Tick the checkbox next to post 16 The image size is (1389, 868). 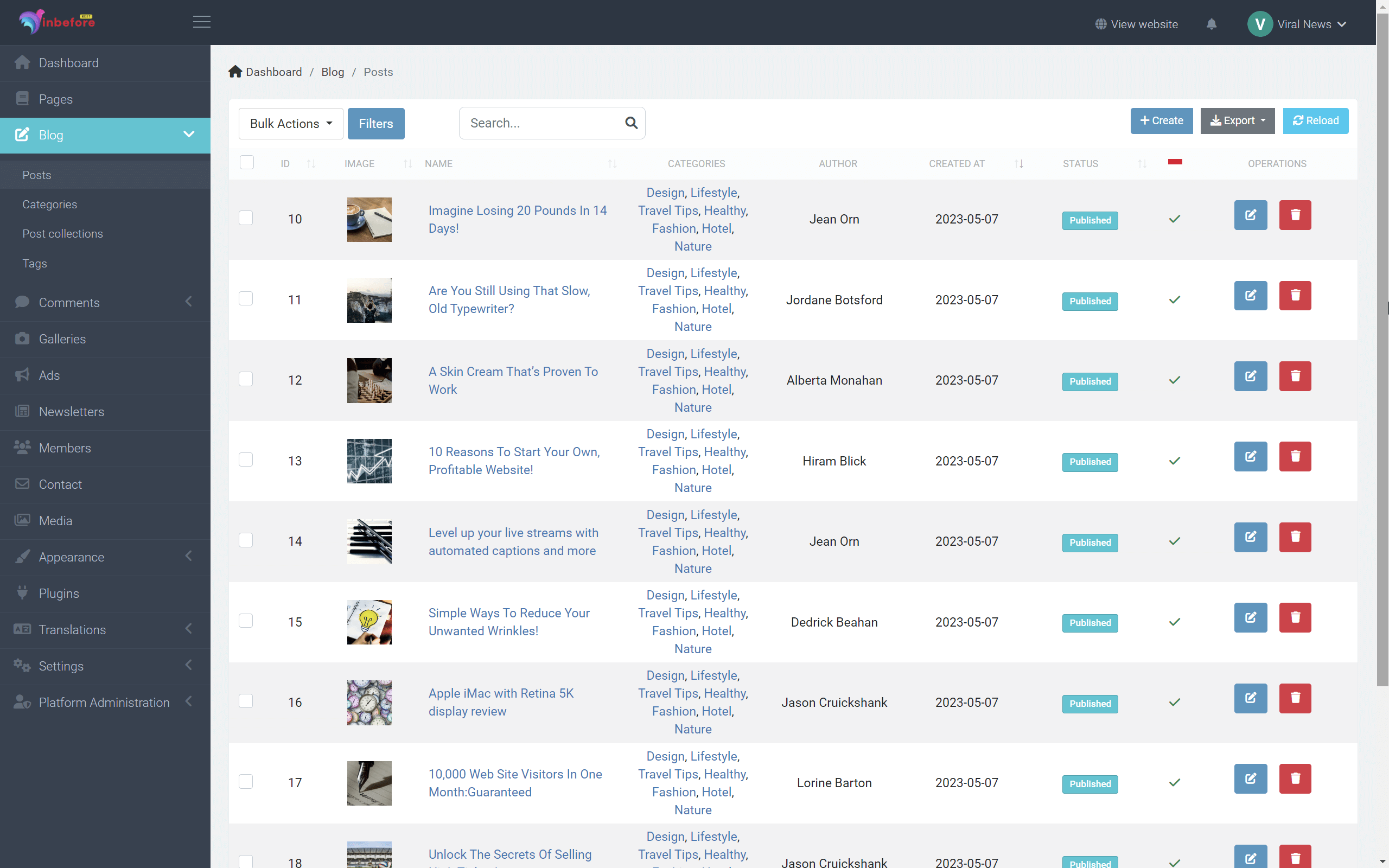point(246,701)
